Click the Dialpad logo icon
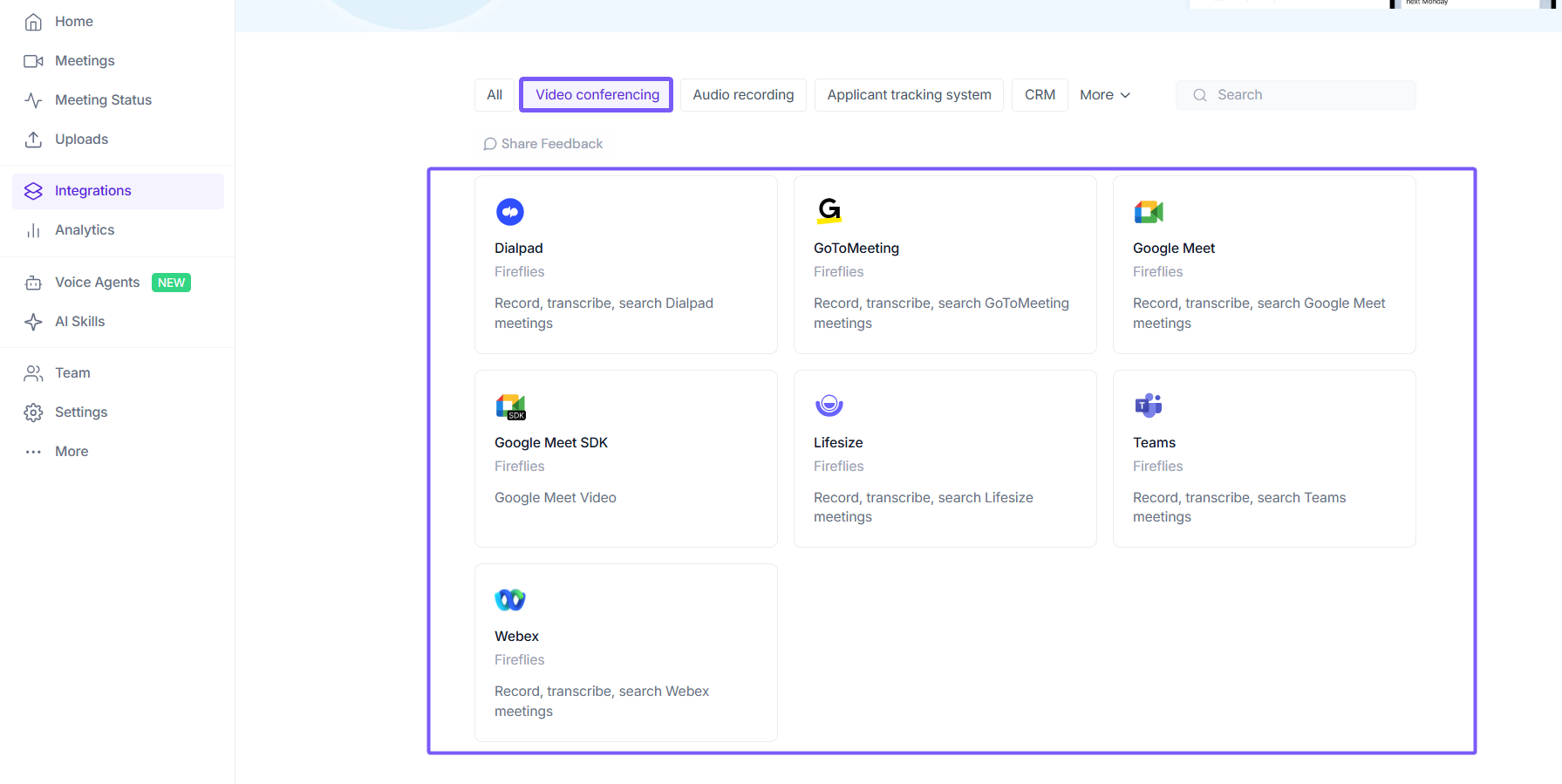This screenshot has width=1562, height=784. [510, 212]
